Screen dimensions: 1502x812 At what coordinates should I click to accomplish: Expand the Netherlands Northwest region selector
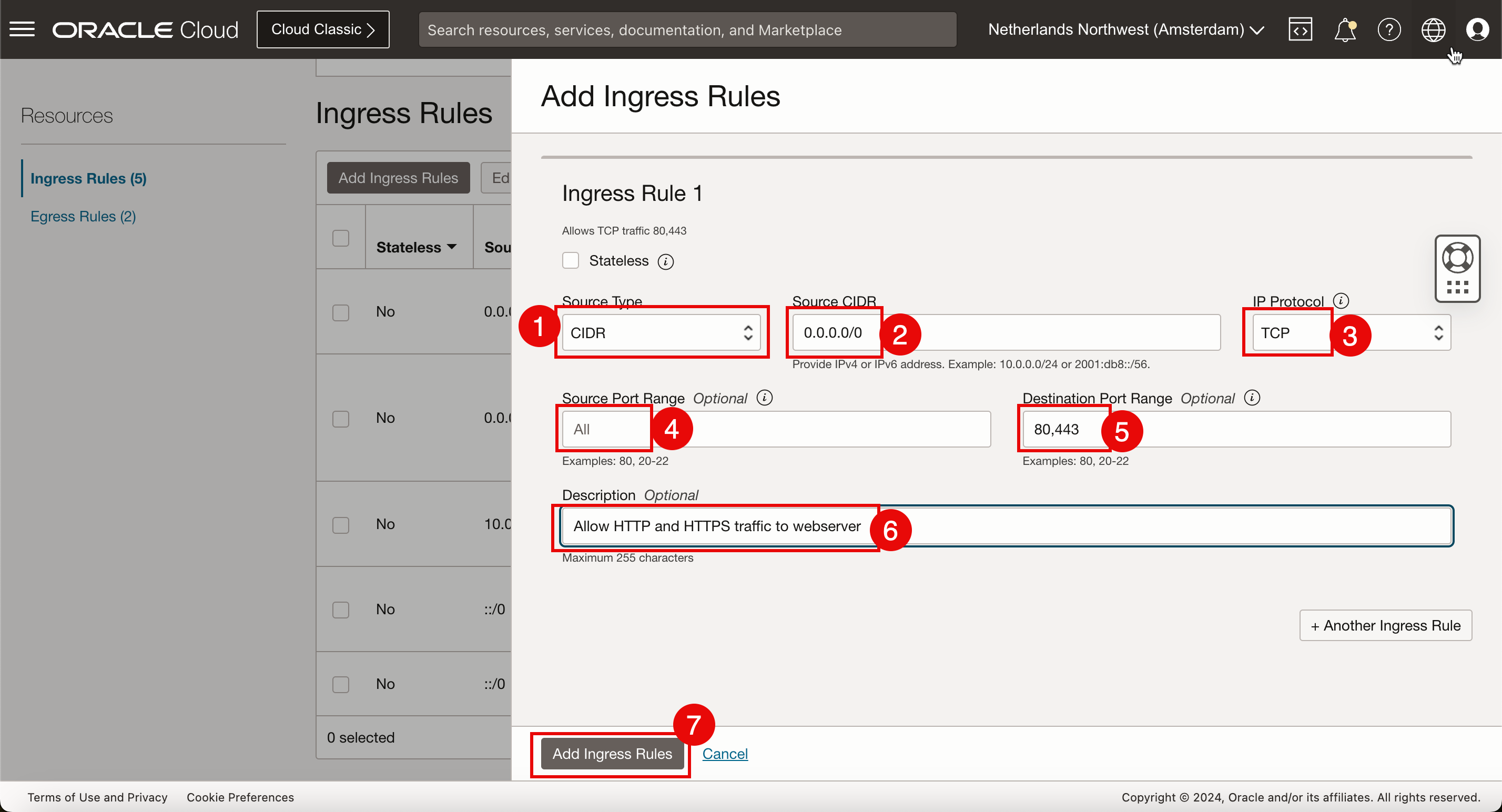pyautogui.click(x=1125, y=29)
